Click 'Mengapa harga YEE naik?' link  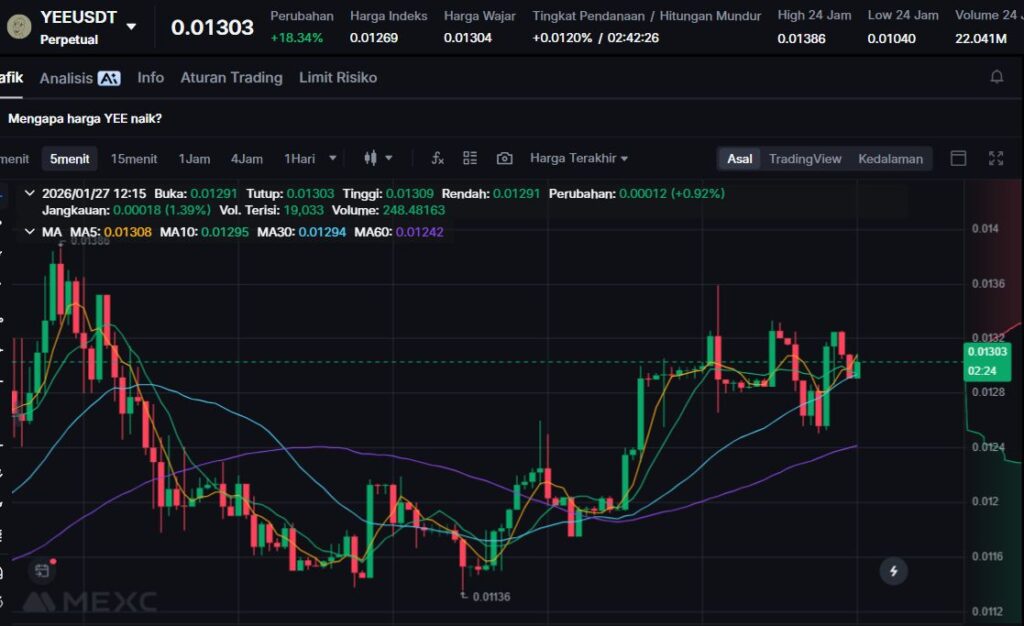(x=85, y=118)
